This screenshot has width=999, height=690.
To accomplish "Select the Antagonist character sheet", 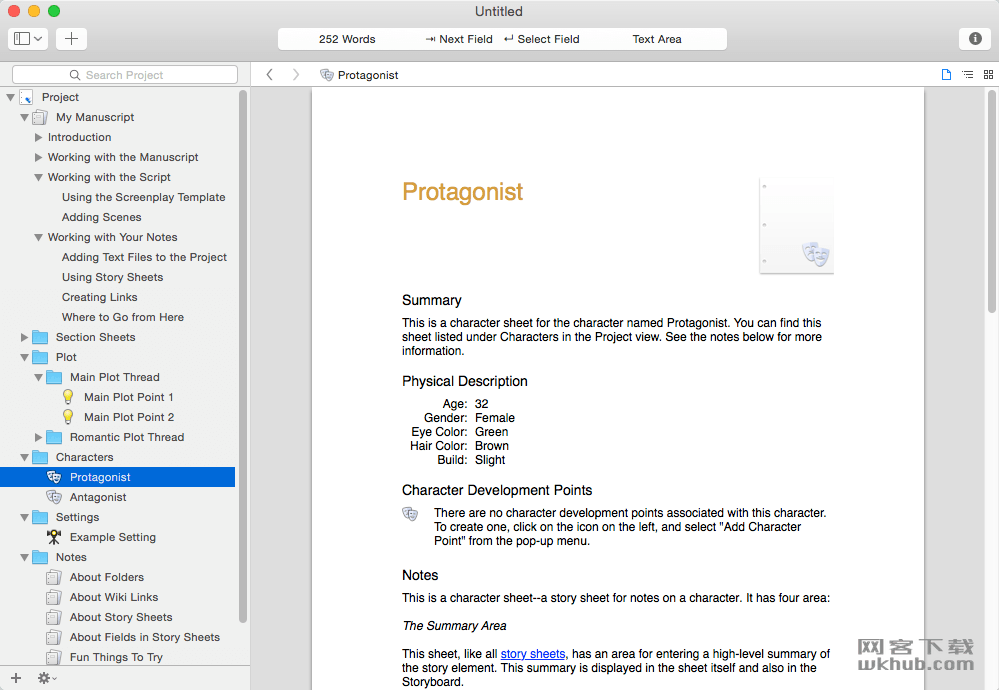I will pos(98,497).
